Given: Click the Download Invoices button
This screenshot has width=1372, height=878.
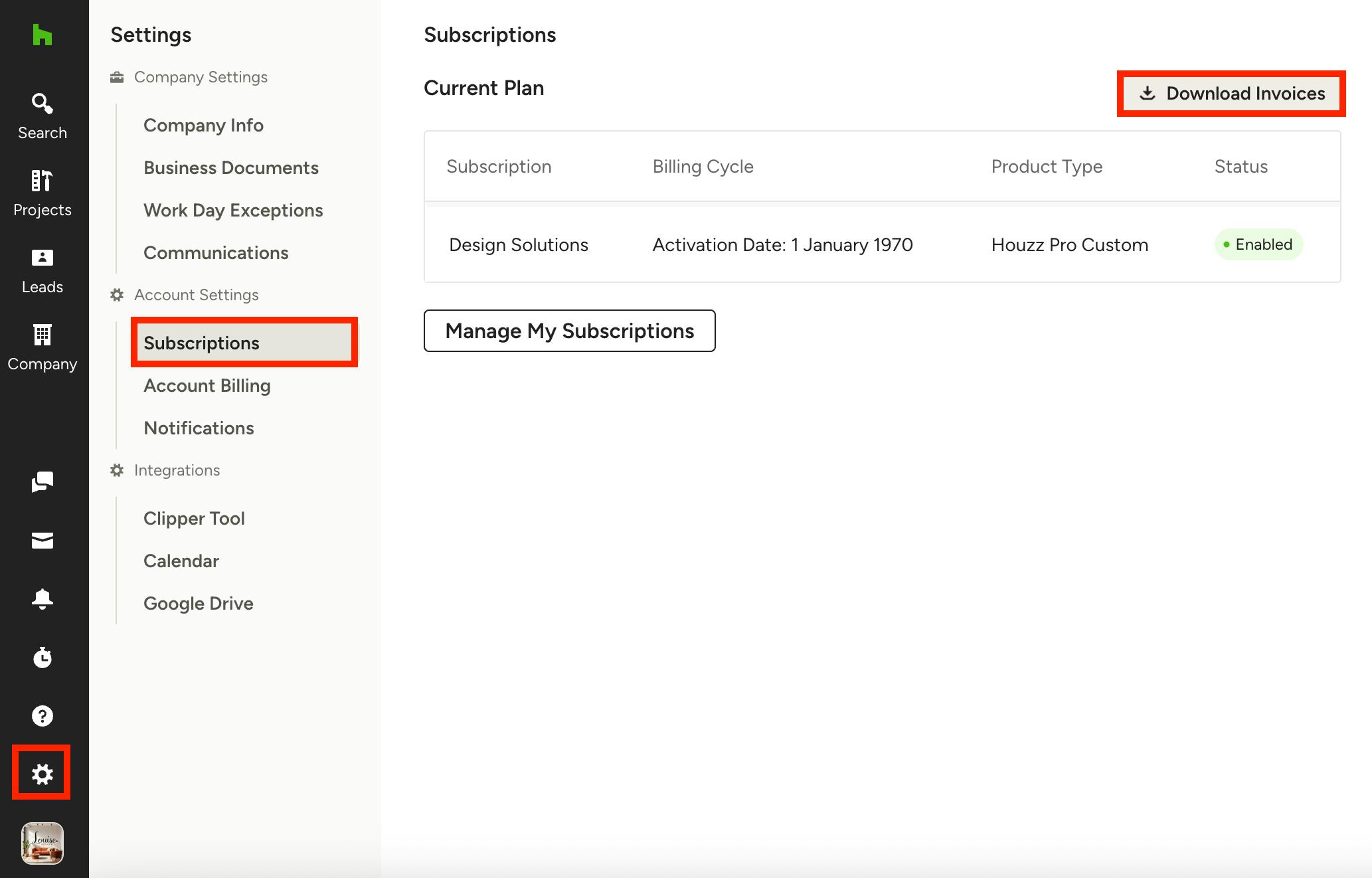Looking at the screenshot, I should point(1232,94).
